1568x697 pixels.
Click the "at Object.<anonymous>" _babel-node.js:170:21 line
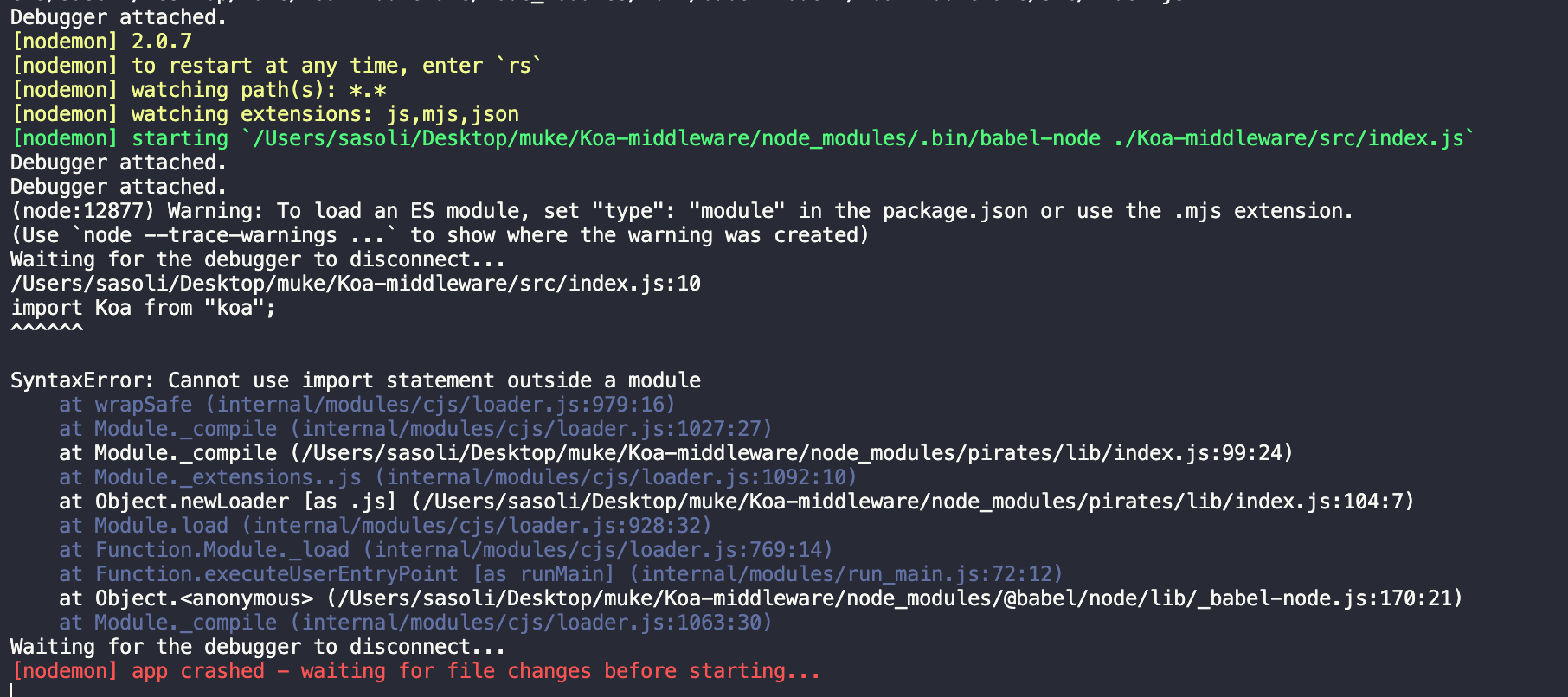pyautogui.click(x=761, y=598)
